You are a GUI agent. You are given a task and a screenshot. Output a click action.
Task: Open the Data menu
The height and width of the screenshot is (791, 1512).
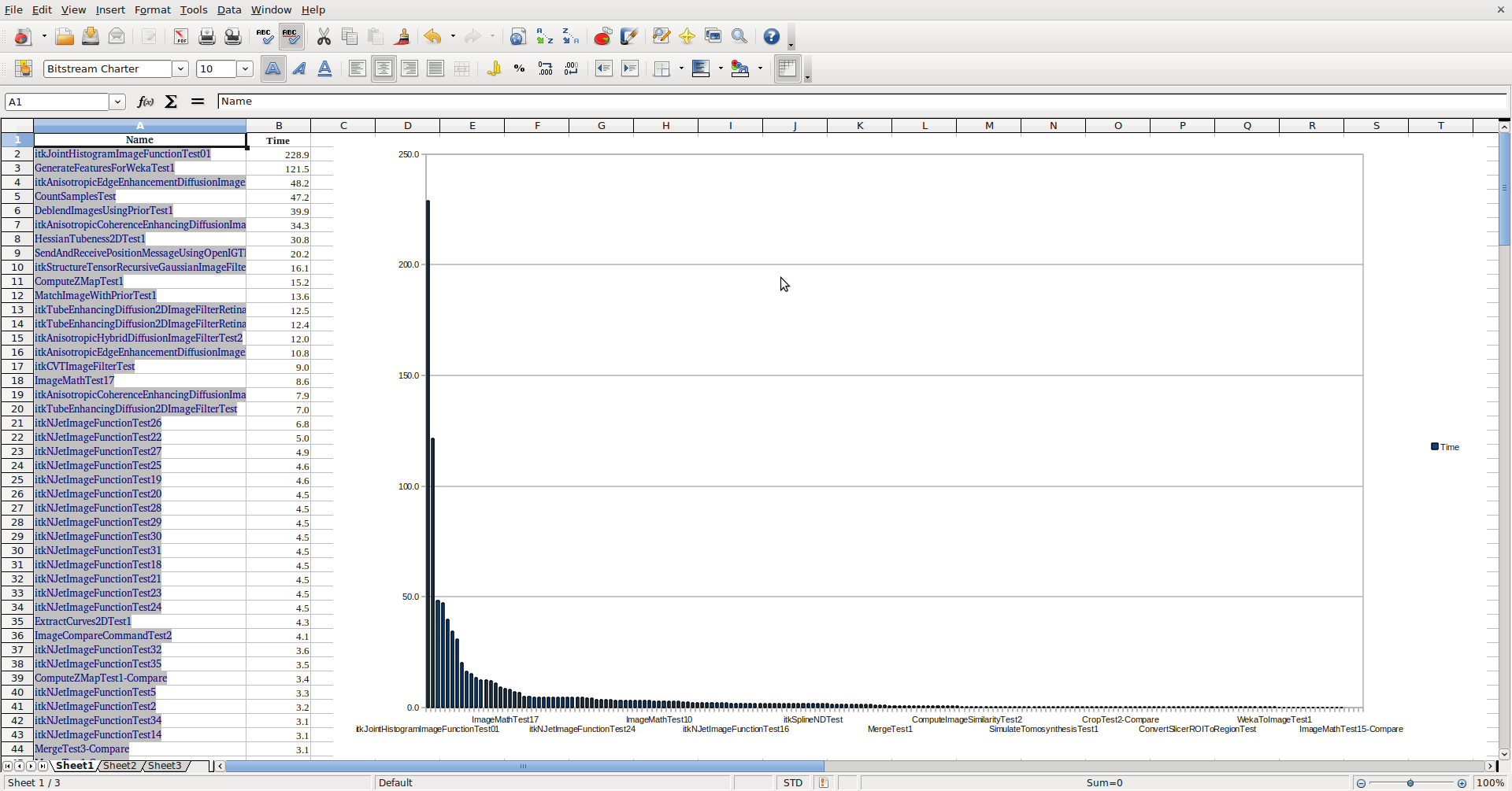229,9
